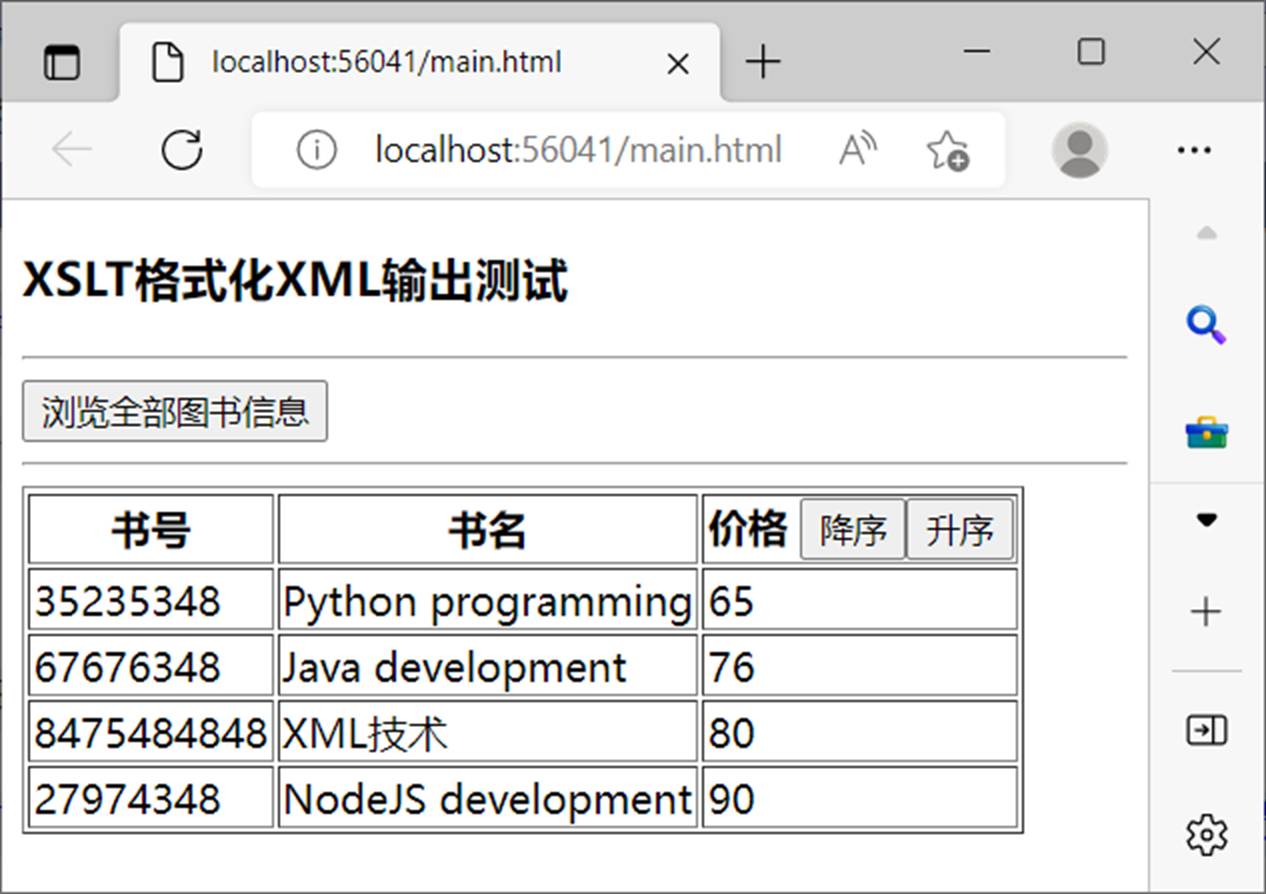1266x894 pixels.
Task: Expand the sidebar down arrow
Action: coord(1206,520)
